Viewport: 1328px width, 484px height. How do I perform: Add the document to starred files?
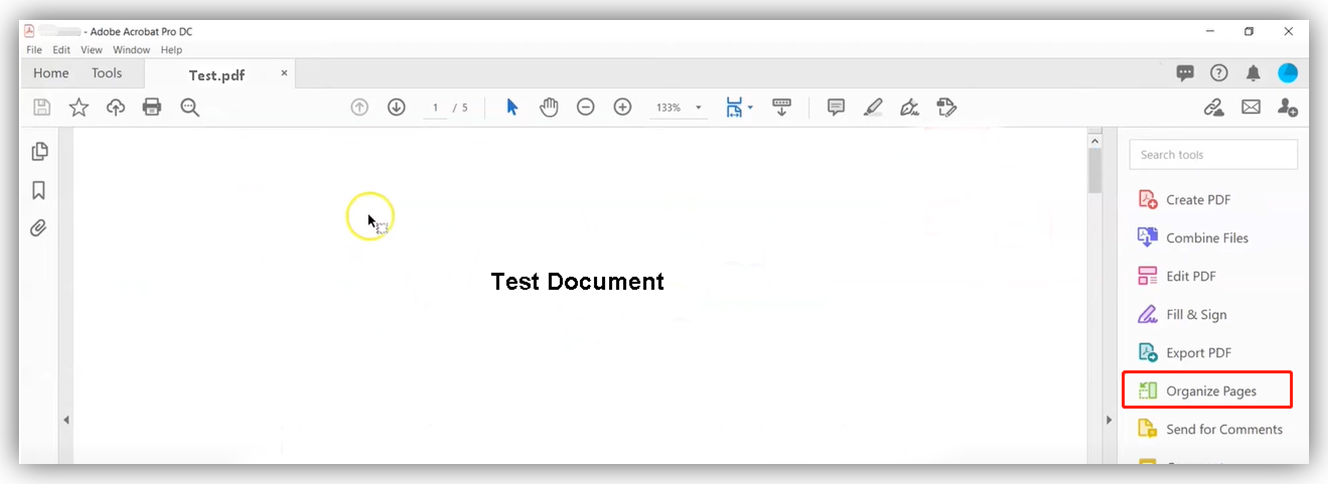point(78,107)
